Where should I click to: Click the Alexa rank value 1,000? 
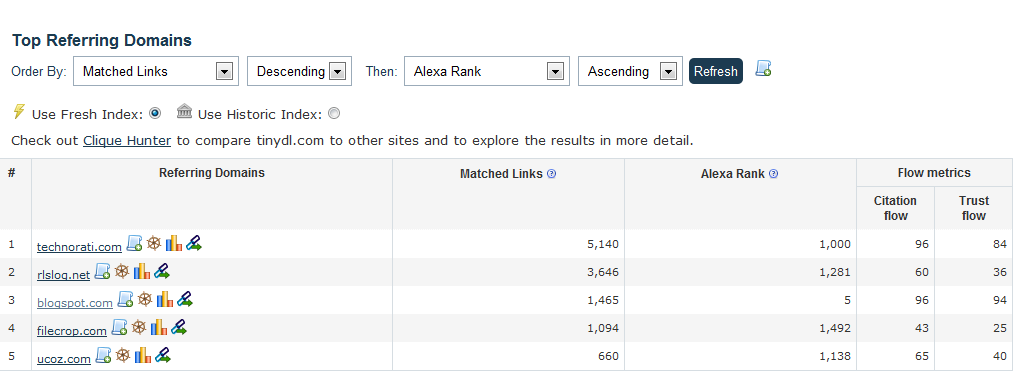835,244
